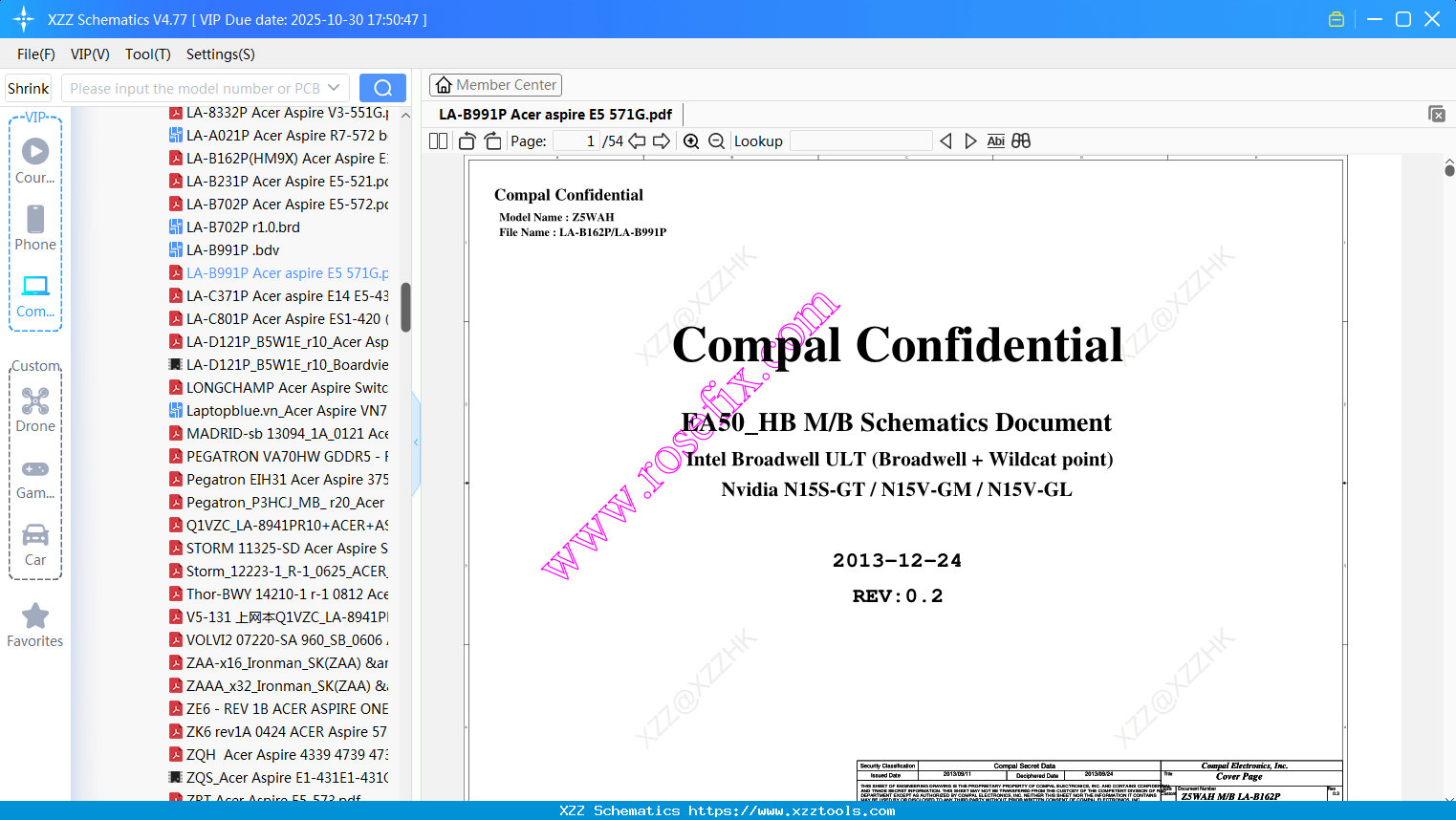Select the highlighted LA-B991P Acer aspire E5 571G file
Viewport: 1456px width, 820px height.
(279, 273)
